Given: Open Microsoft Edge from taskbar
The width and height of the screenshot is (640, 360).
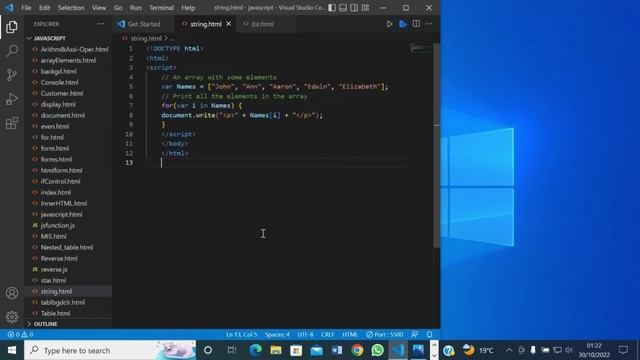Looking at the screenshot, I should [x=255, y=350].
